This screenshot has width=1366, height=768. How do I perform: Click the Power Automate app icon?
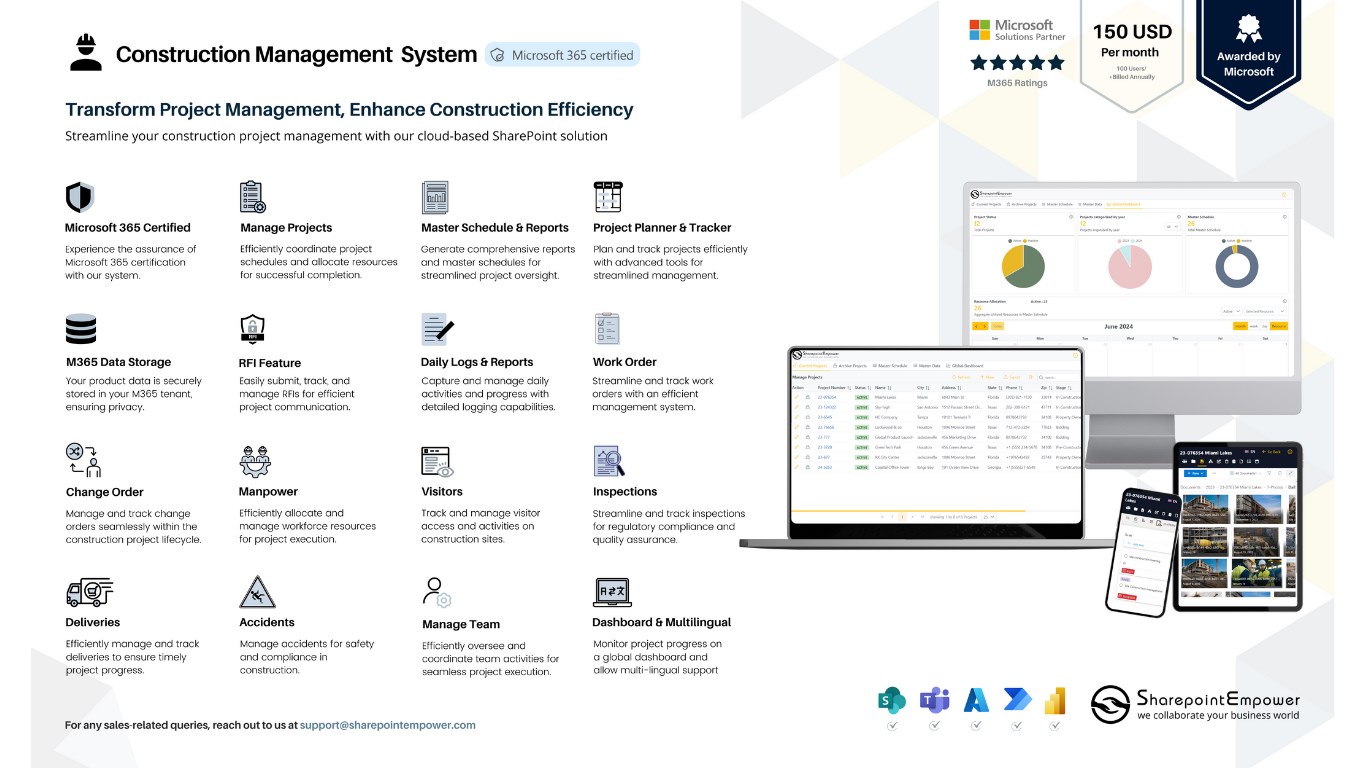click(1016, 700)
